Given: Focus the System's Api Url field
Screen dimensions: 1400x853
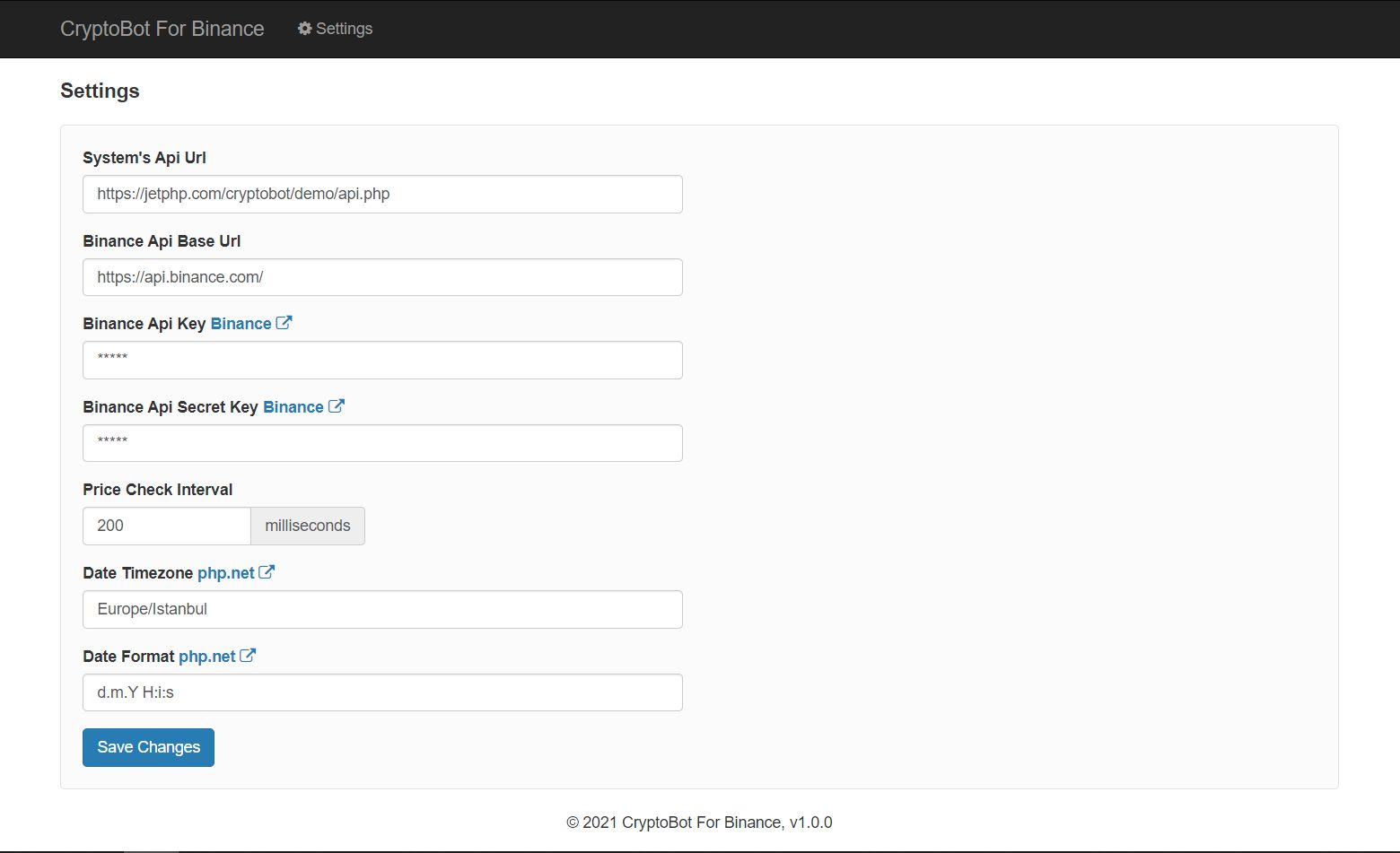Looking at the screenshot, I should [x=382, y=194].
